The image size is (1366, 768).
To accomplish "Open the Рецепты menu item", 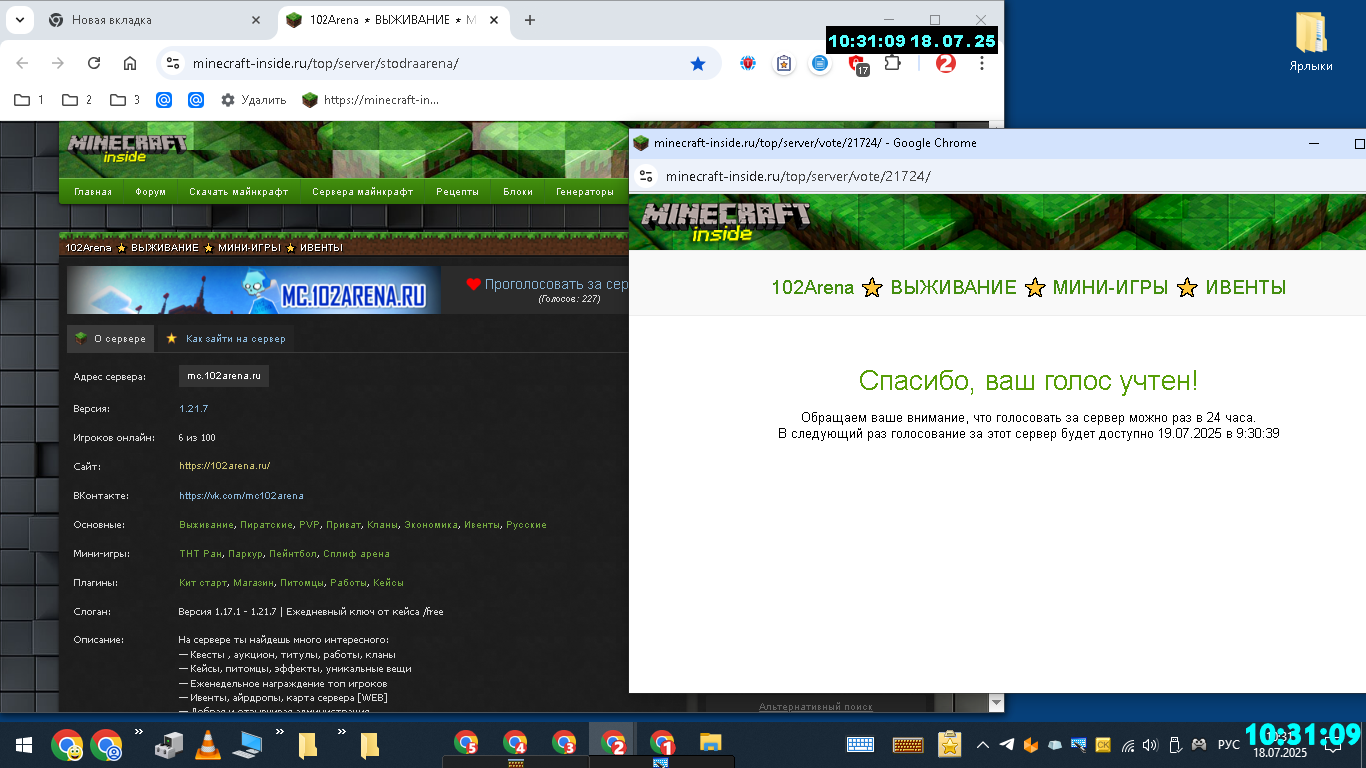I will [x=457, y=192].
